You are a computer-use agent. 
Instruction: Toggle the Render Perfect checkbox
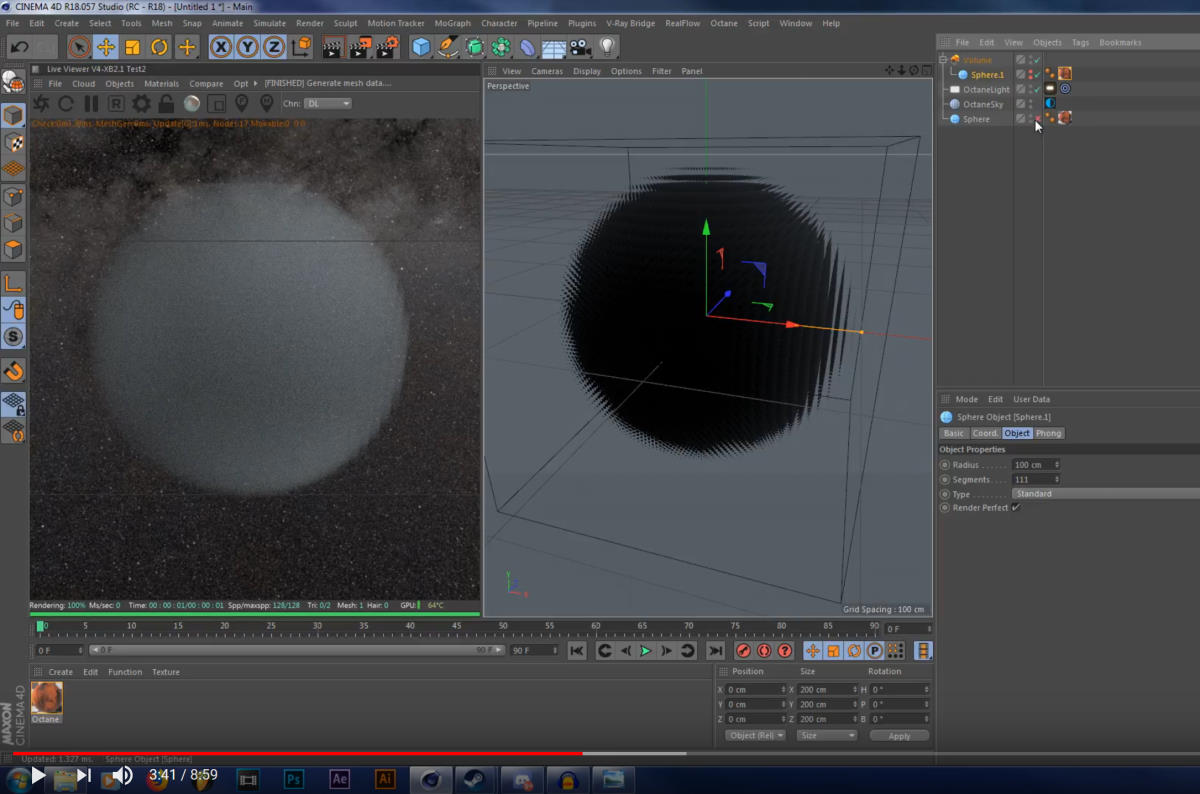pyautogui.click(x=1016, y=508)
